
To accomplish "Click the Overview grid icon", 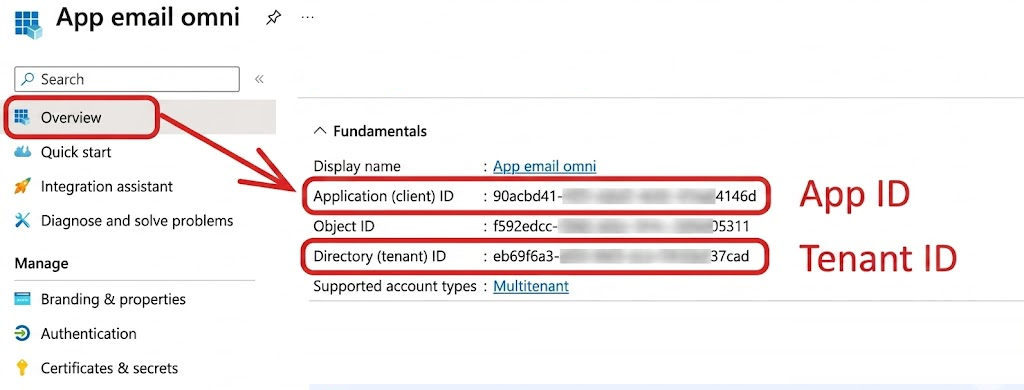I will [x=22, y=118].
